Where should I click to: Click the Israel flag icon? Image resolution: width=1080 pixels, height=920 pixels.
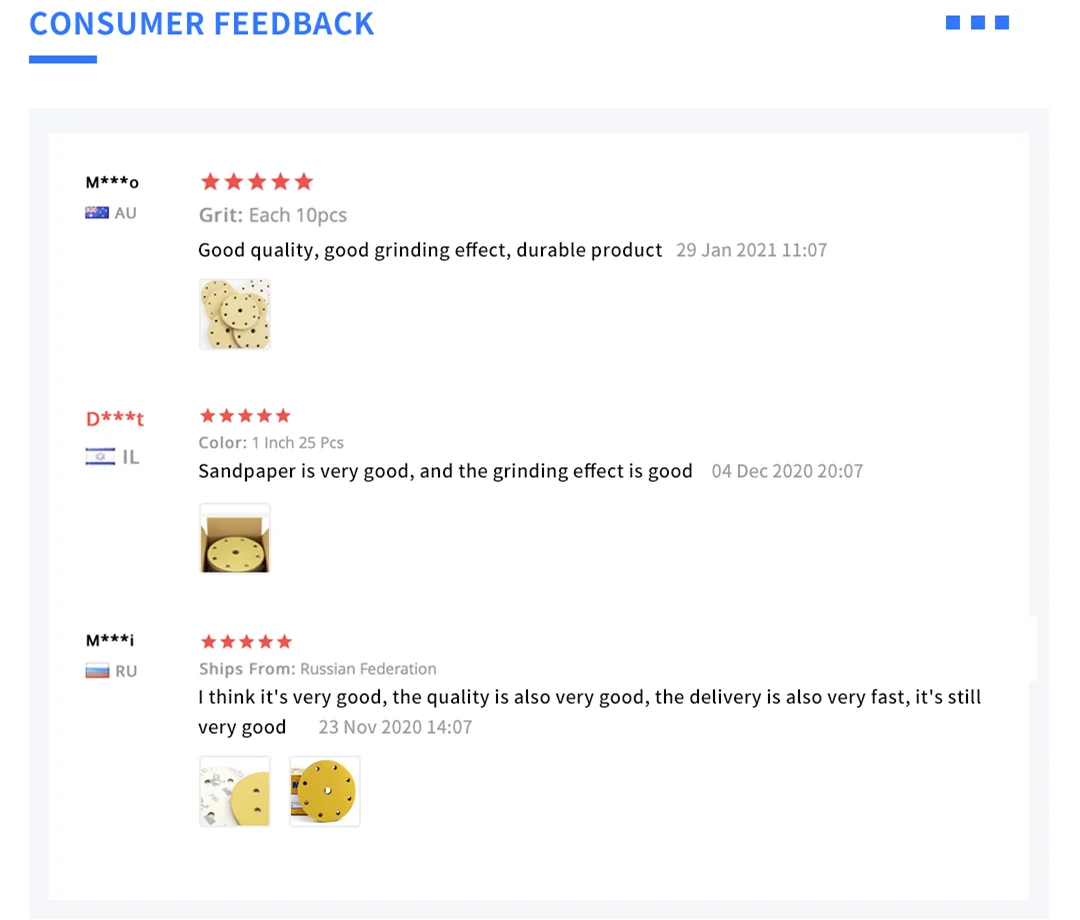(x=100, y=457)
